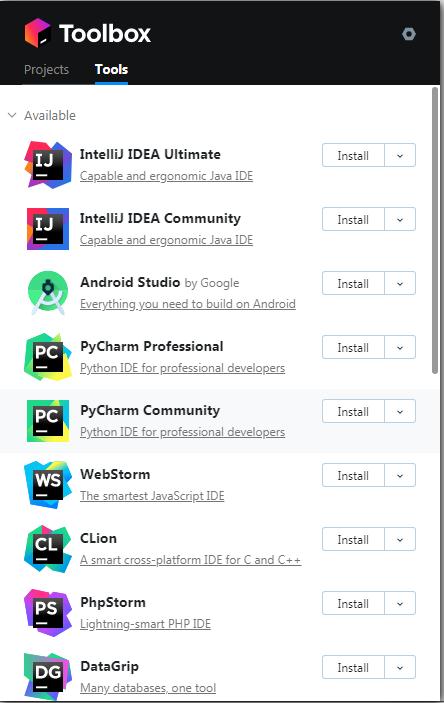The width and height of the screenshot is (444, 703).
Task: Expand dropdown arrow beside PyCharm Community Install
Action: (x=400, y=412)
